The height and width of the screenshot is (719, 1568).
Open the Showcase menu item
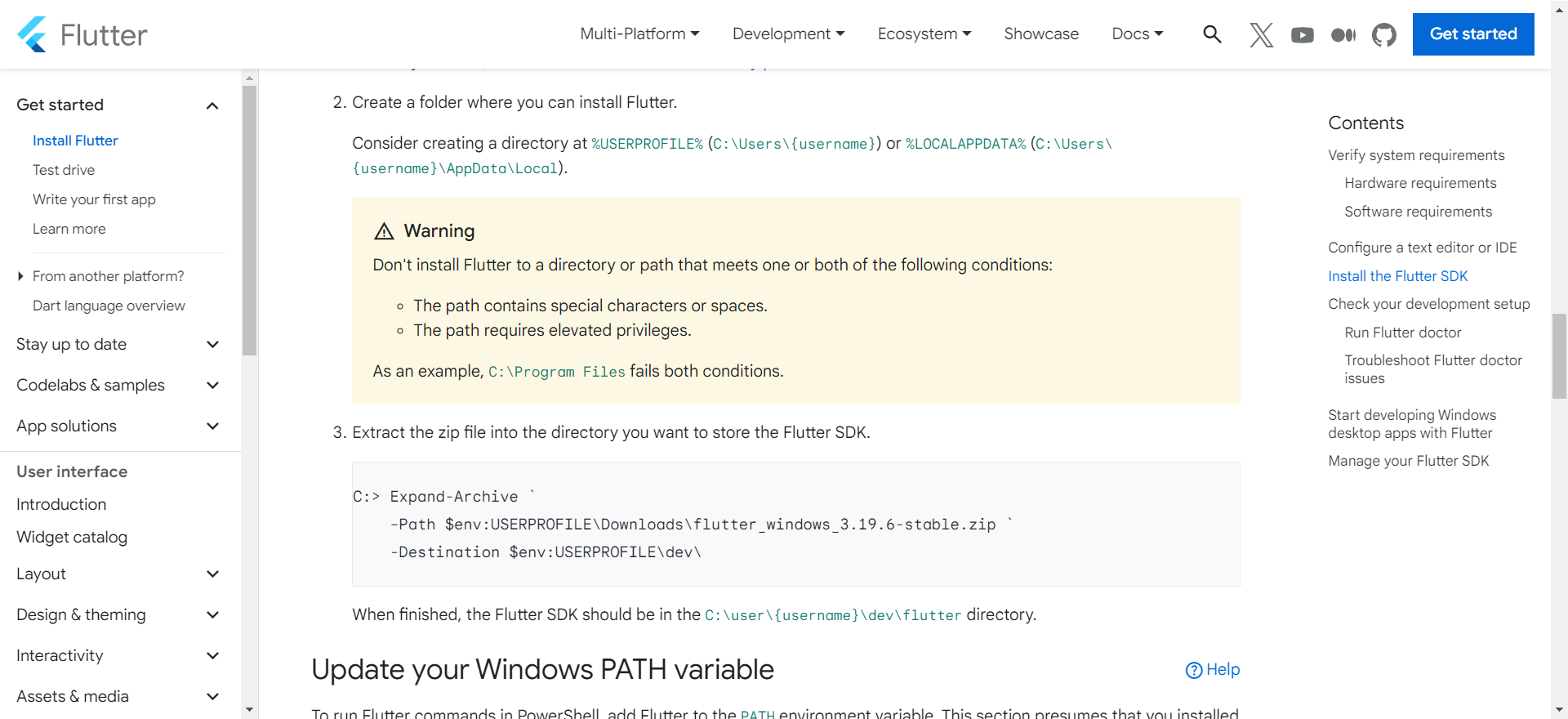coord(1041,34)
